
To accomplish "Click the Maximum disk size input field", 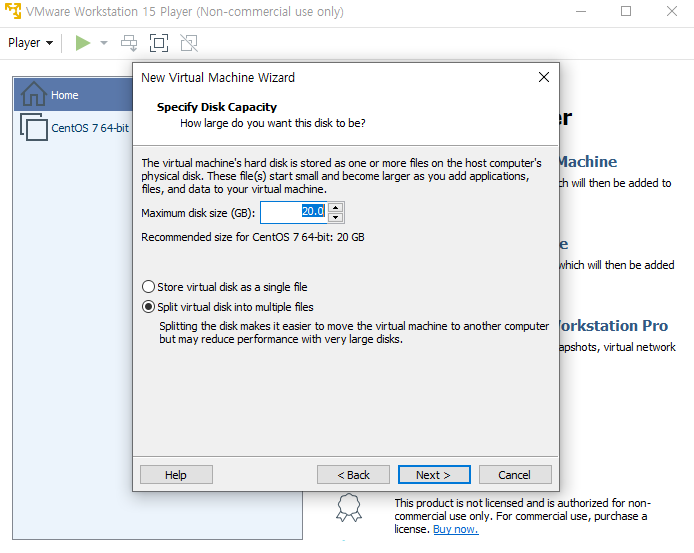I will 294,213.
